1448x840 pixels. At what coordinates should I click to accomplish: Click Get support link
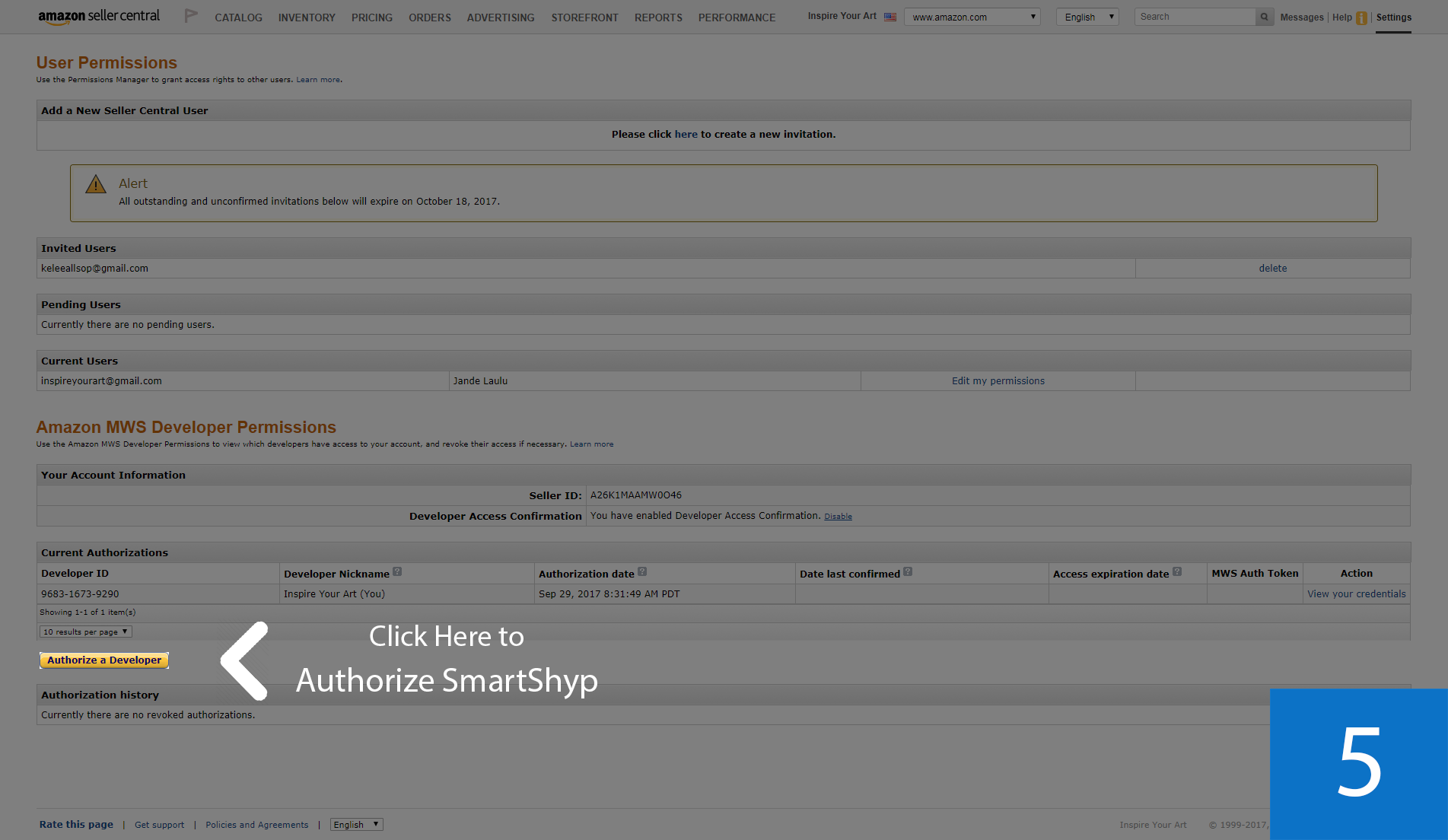click(x=159, y=825)
